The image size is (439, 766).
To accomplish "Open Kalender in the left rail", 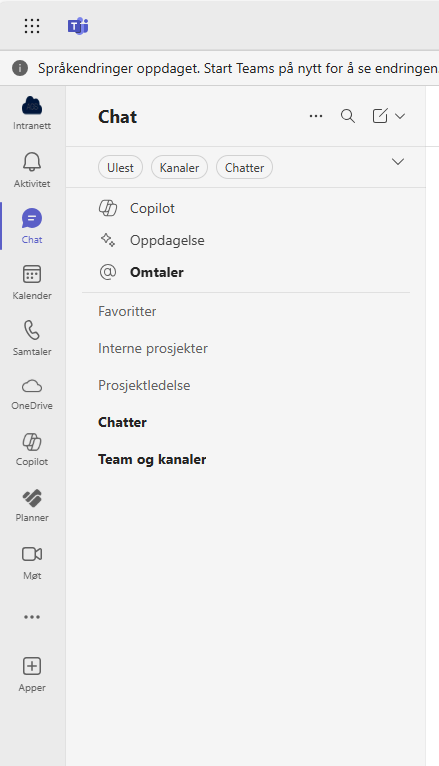I will coord(32,282).
